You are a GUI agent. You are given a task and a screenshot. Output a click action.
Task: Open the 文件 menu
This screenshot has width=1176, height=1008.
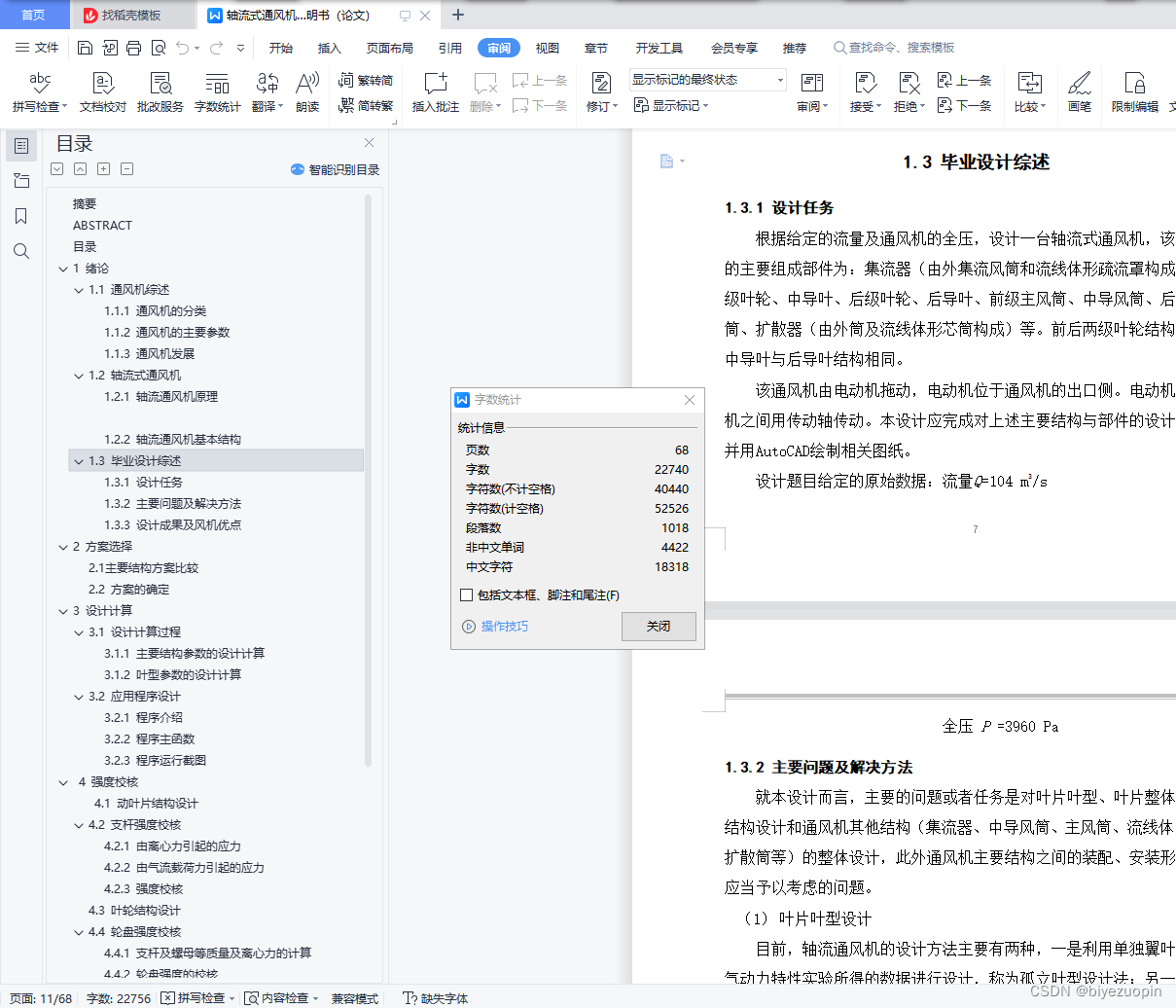[x=37, y=48]
